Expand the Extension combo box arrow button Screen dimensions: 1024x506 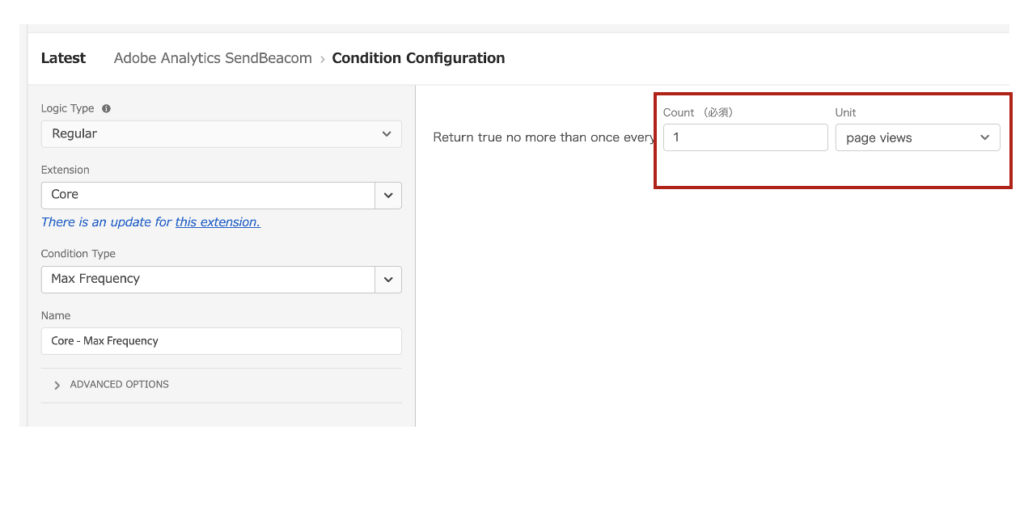click(x=389, y=195)
